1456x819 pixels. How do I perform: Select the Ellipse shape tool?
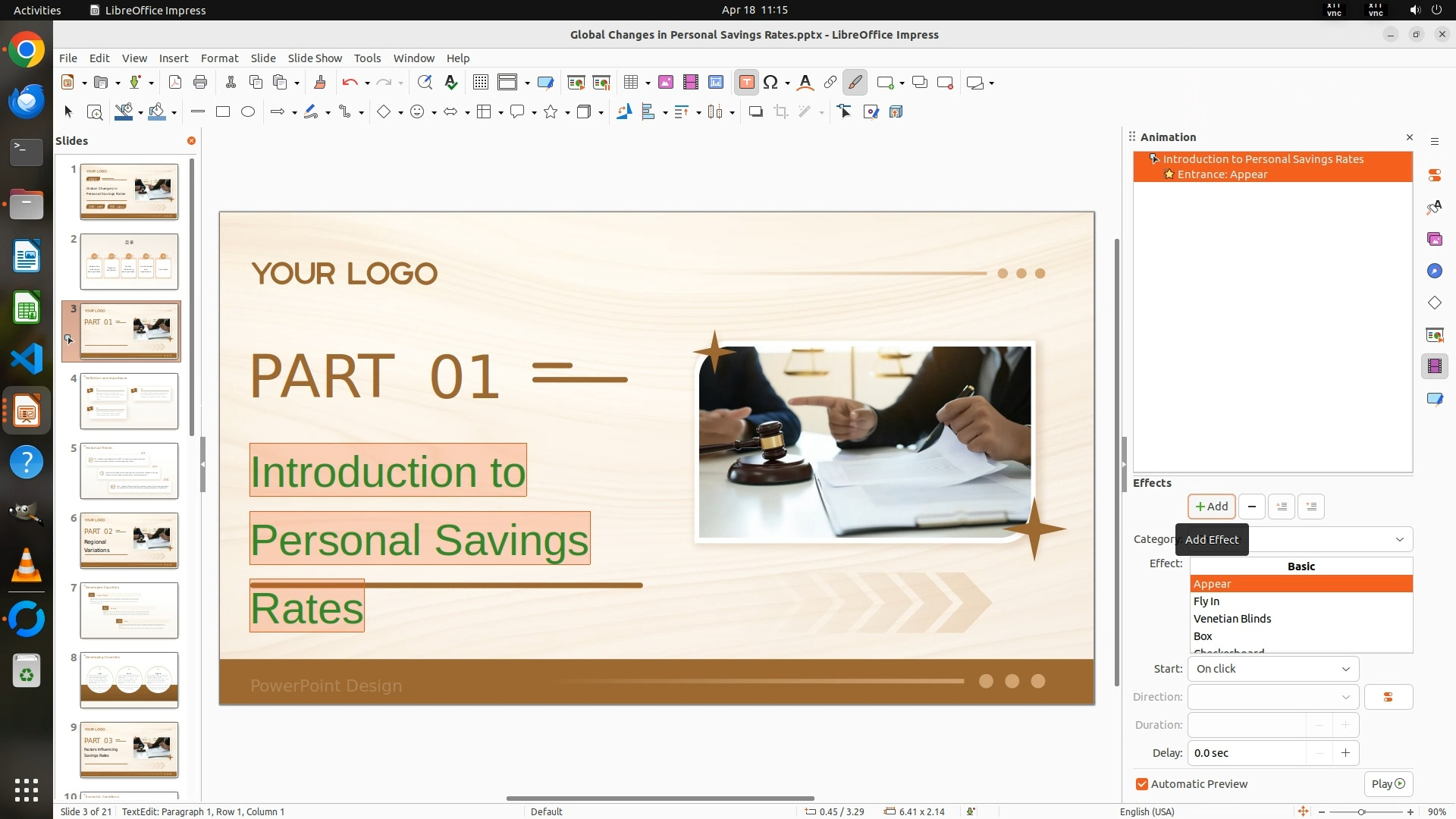pyautogui.click(x=248, y=112)
